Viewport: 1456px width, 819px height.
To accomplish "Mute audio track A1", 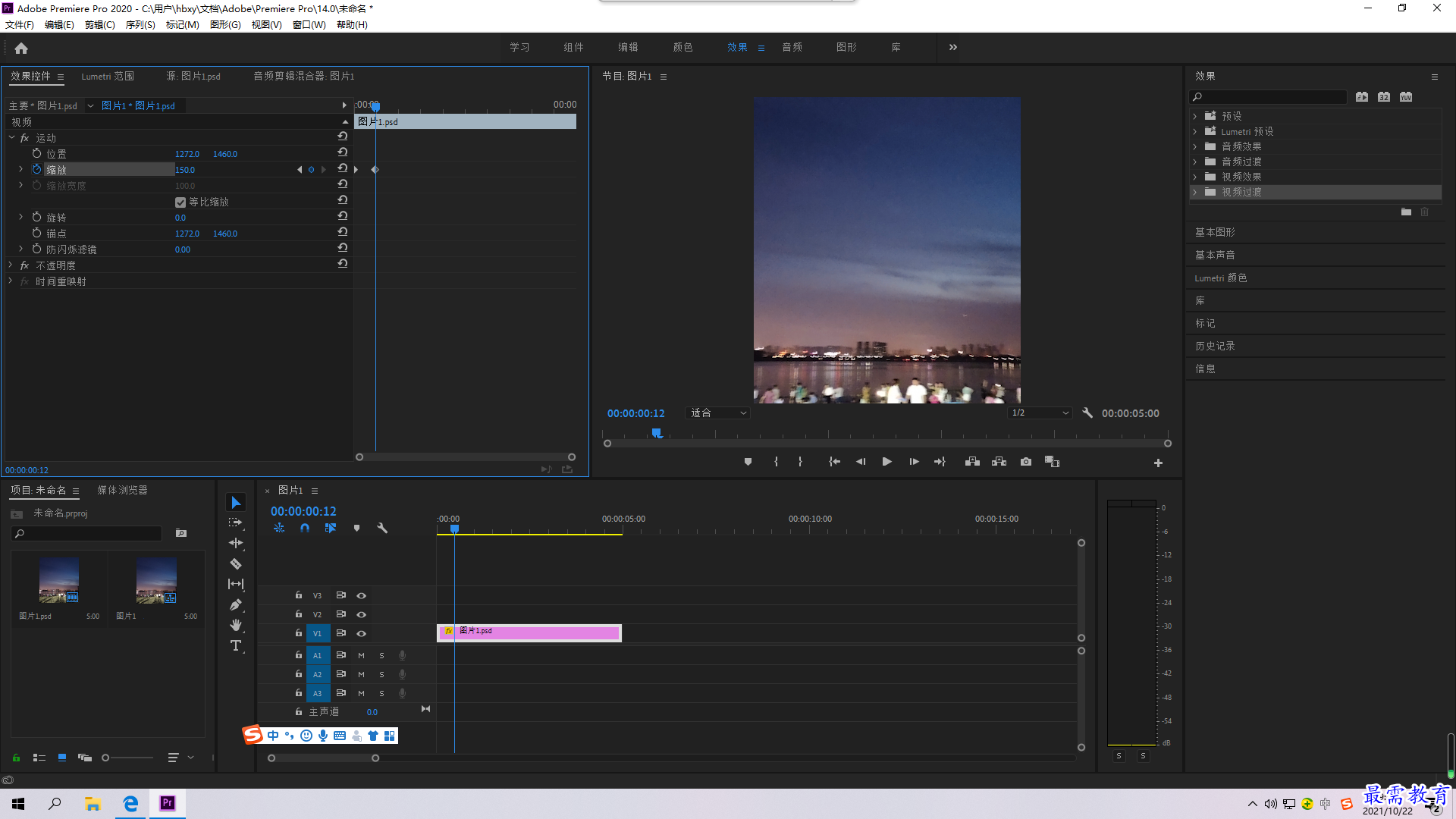I will (x=361, y=655).
